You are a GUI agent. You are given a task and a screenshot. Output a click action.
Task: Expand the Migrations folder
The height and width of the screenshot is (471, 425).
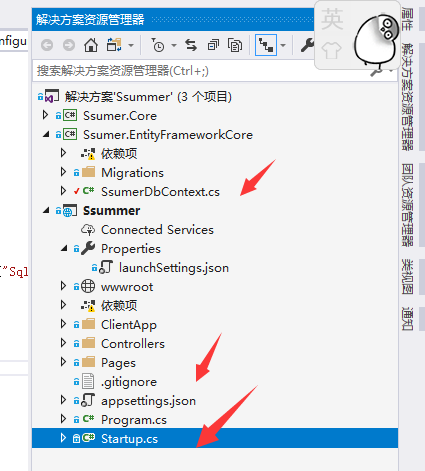pyautogui.click(x=63, y=172)
